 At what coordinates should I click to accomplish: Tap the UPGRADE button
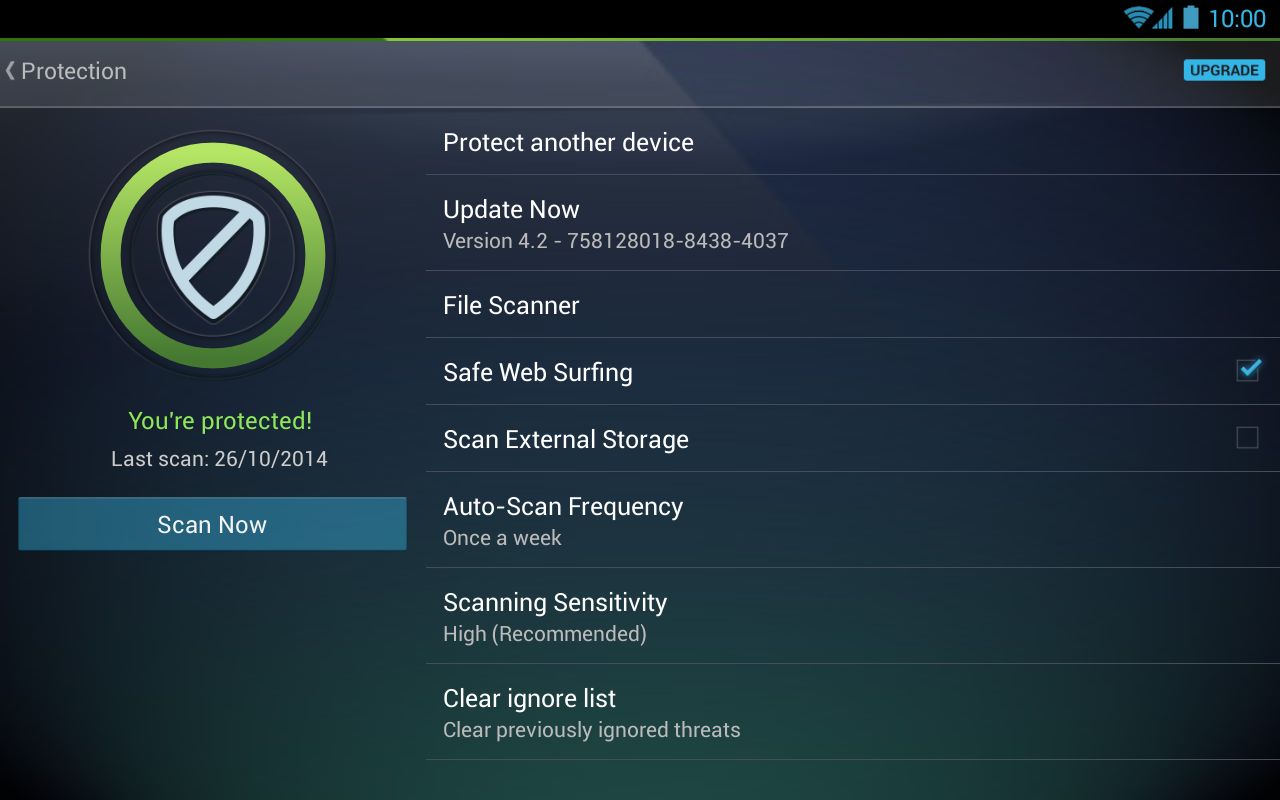(1224, 70)
